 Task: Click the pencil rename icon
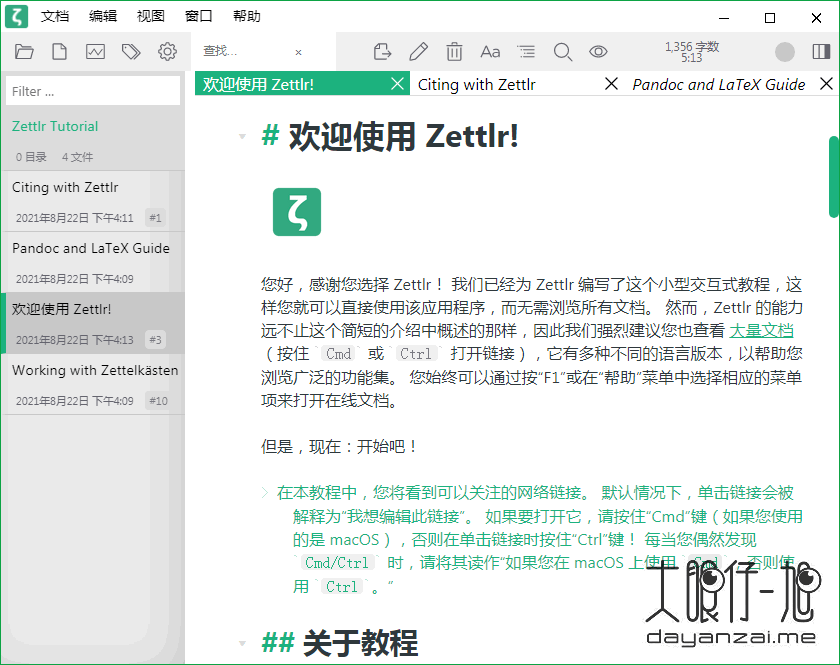click(418, 52)
